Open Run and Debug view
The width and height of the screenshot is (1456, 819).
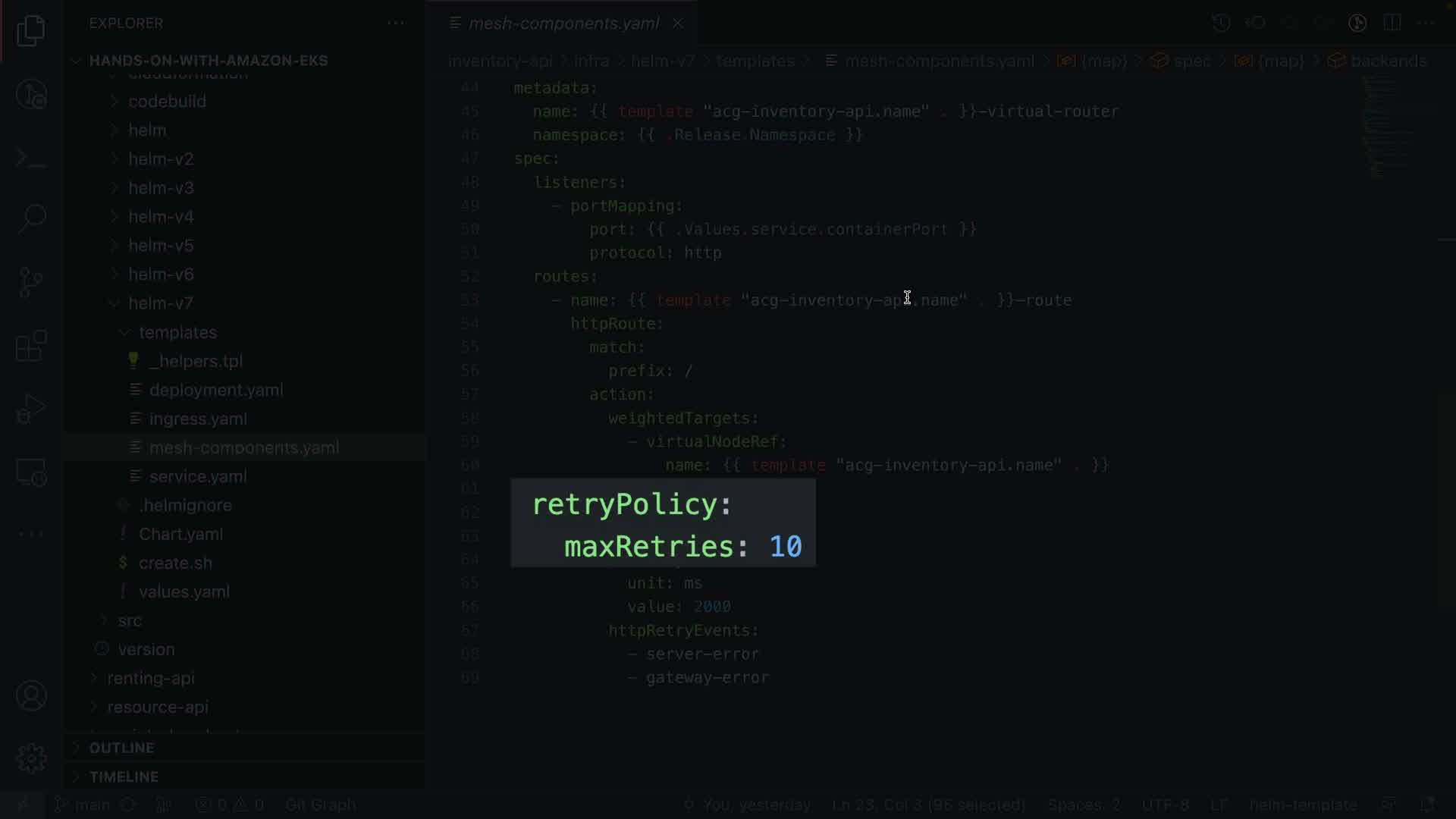tap(31, 409)
